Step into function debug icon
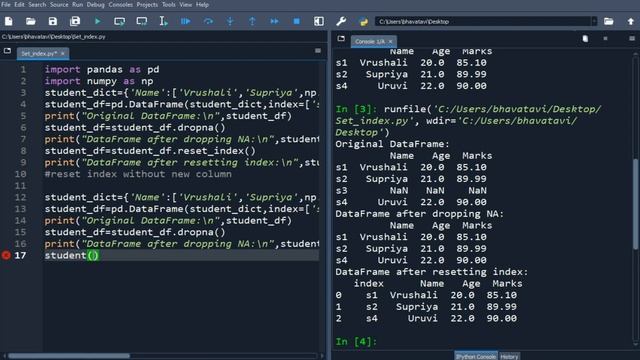The width and height of the screenshot is (640, 360). click(230, 21)
